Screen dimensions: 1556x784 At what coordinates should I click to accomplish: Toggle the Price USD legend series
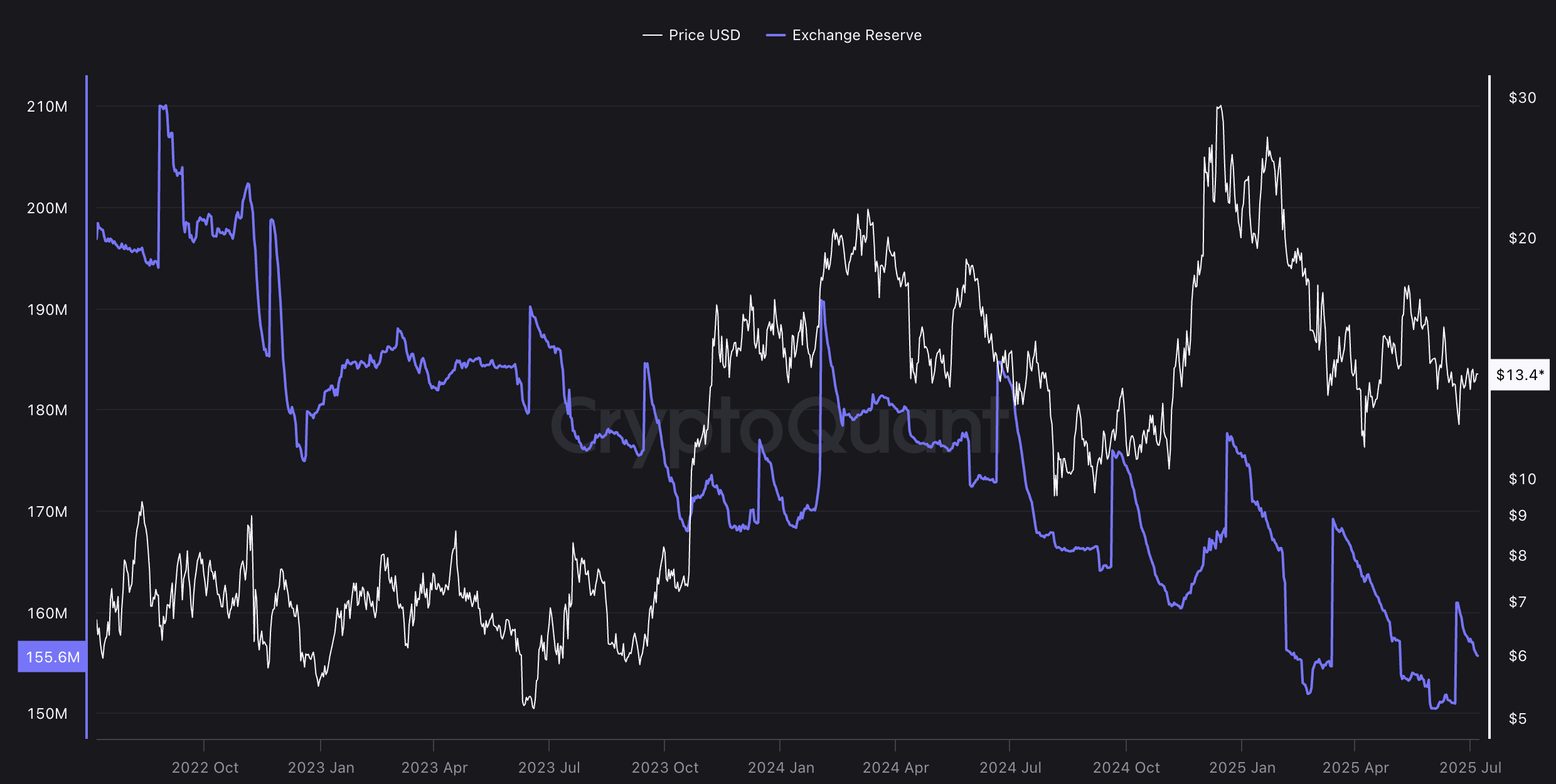691,35
